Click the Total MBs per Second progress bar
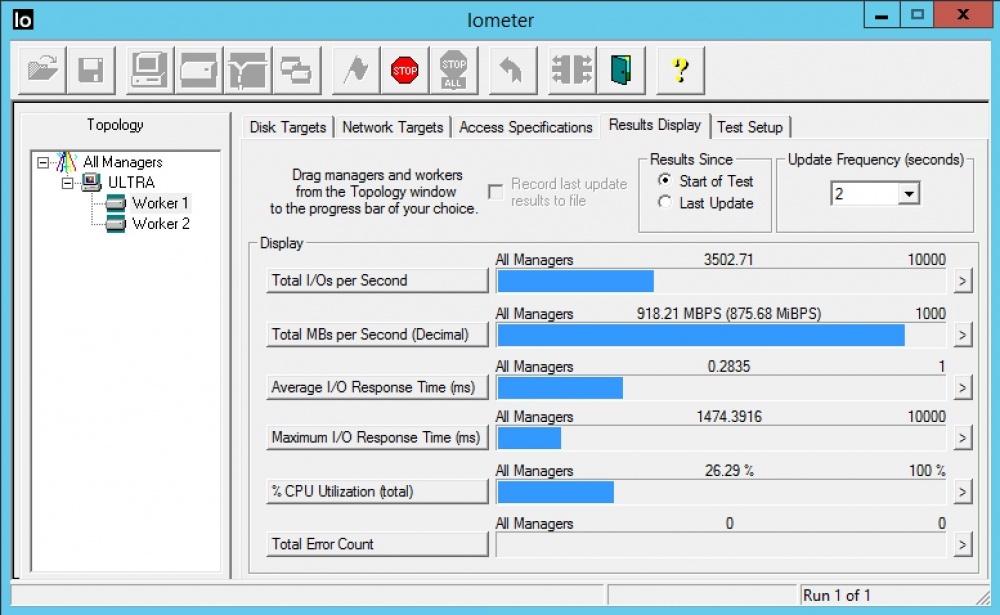The image size is (1000, 615). (721, 335)
